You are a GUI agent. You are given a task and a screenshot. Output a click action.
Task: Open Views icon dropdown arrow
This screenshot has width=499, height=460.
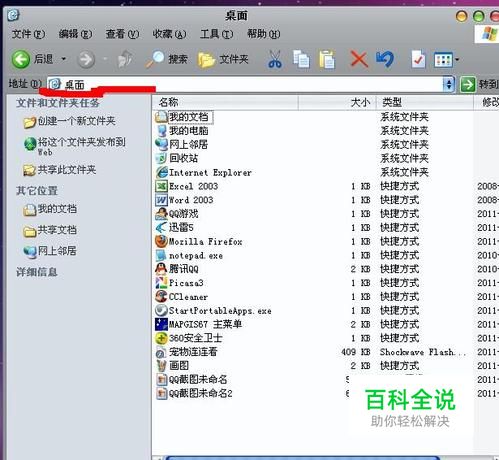(x=457, y=60)
